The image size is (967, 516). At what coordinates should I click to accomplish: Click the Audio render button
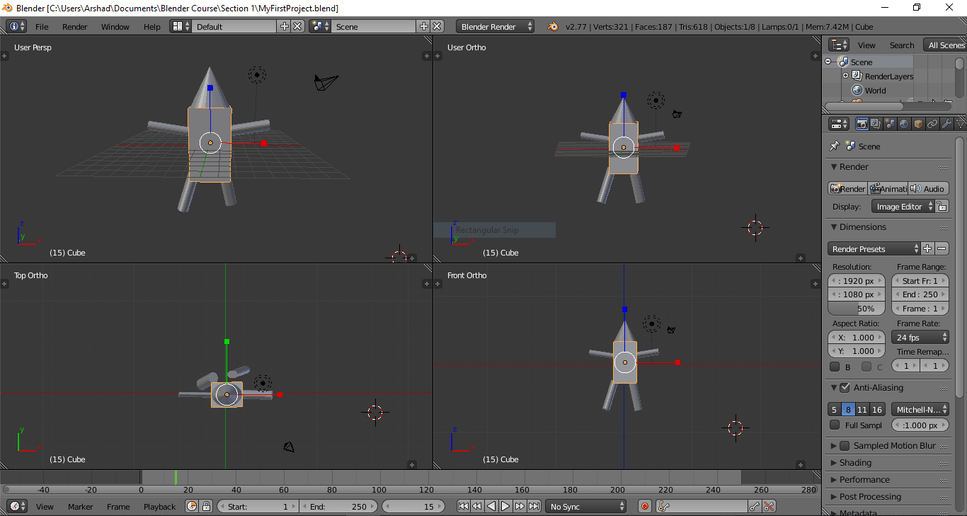click(928, 189)
